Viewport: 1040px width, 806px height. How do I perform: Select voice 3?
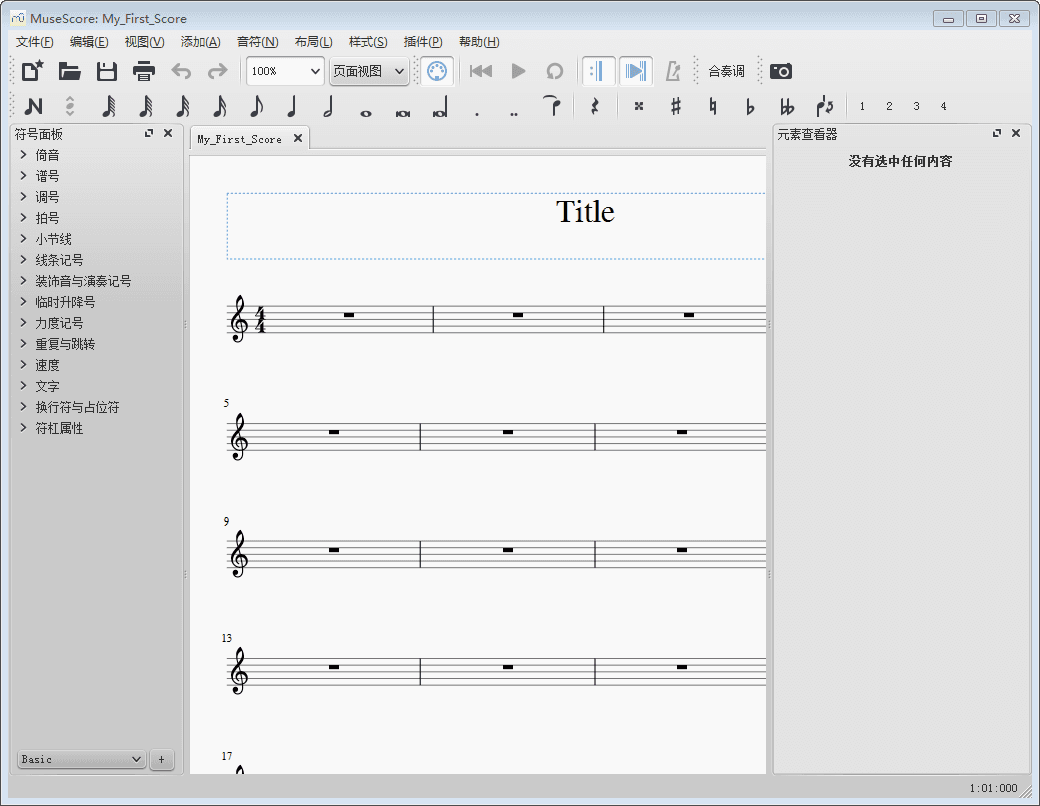(x=917, y=106)
